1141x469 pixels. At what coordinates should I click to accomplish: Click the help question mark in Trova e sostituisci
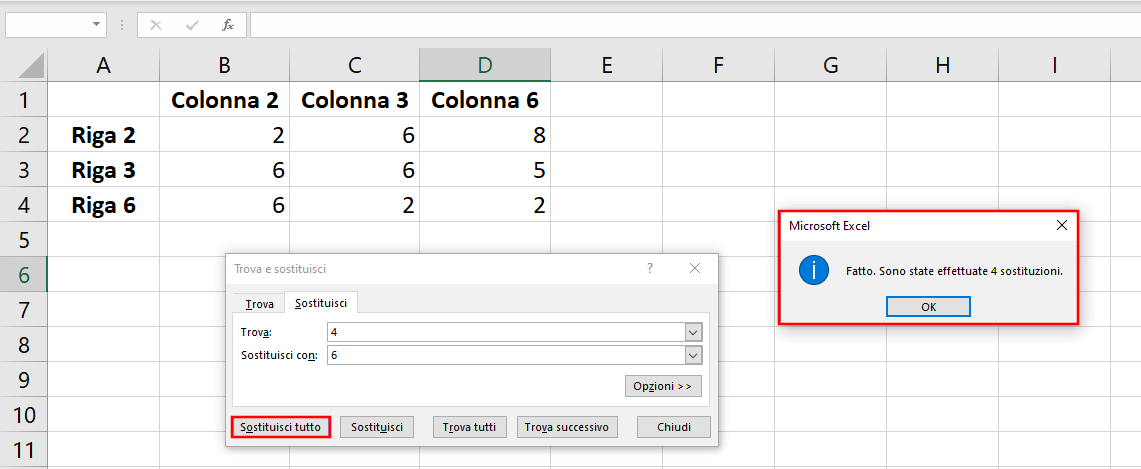click(650, 268)
